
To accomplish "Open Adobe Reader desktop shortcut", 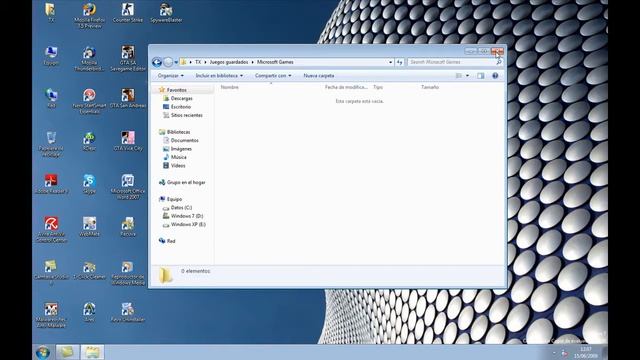I will pyautogui.click(x=51, y=184).
